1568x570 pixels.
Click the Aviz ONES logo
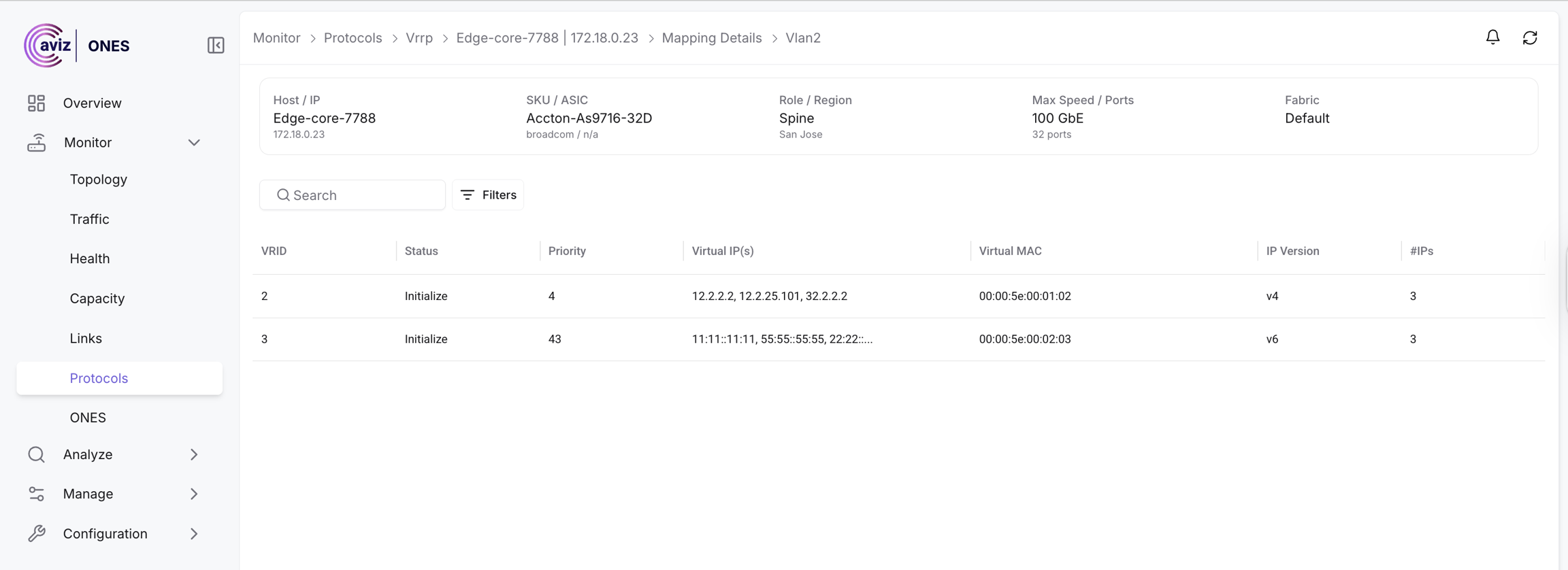pyautogui.click(x=77, y=46)
